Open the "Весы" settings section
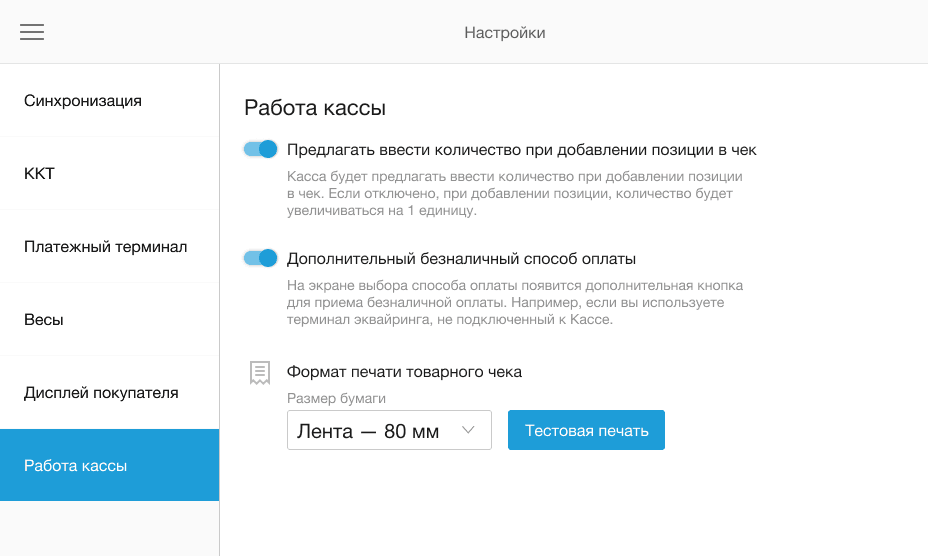 point(44,320)
